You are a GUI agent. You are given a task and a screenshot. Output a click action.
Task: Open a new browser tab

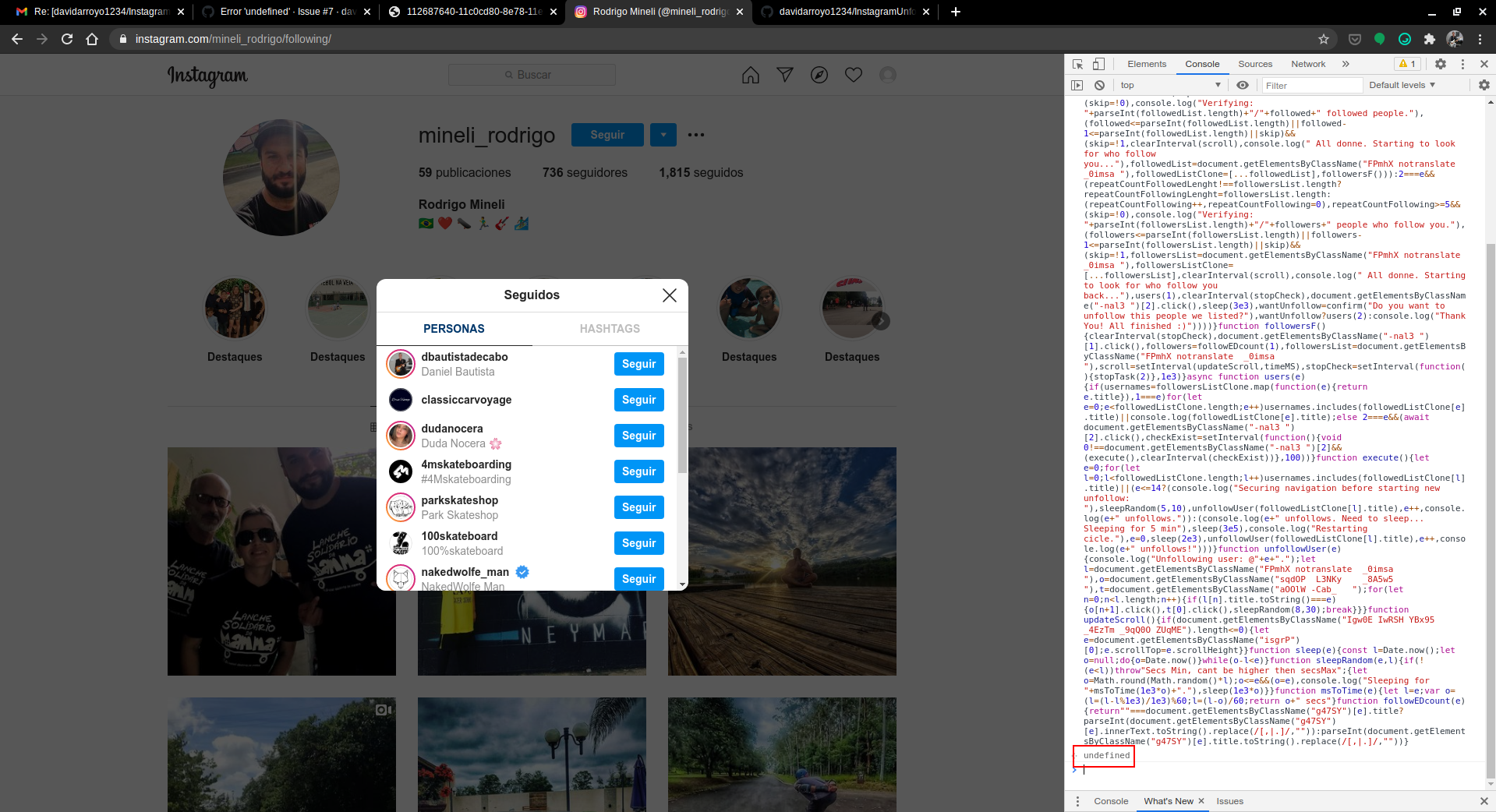(956, 12)
